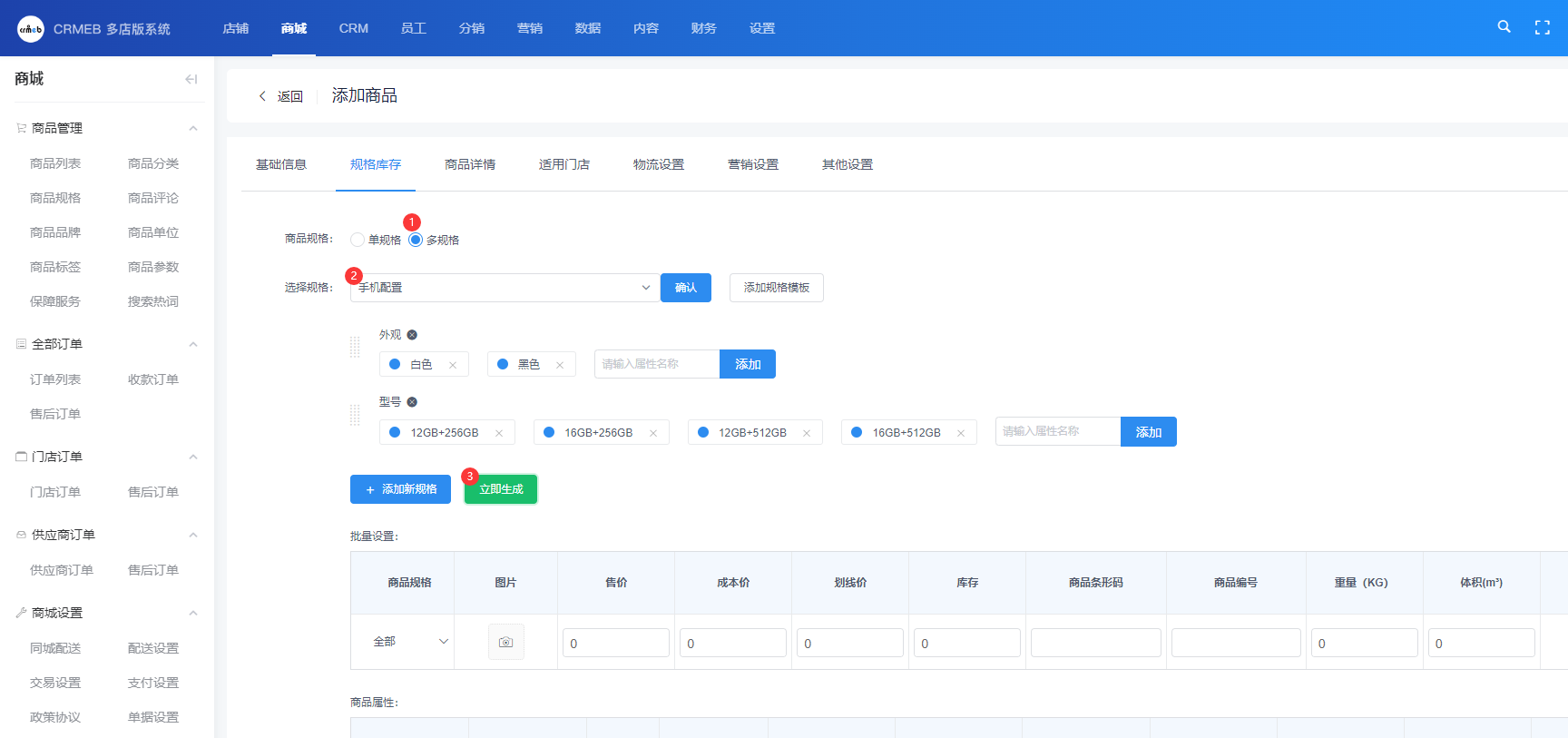Toggle fullscreen mode icon in header
Viewport: 1568px width, 738px height.
[x=1542, y=27]
